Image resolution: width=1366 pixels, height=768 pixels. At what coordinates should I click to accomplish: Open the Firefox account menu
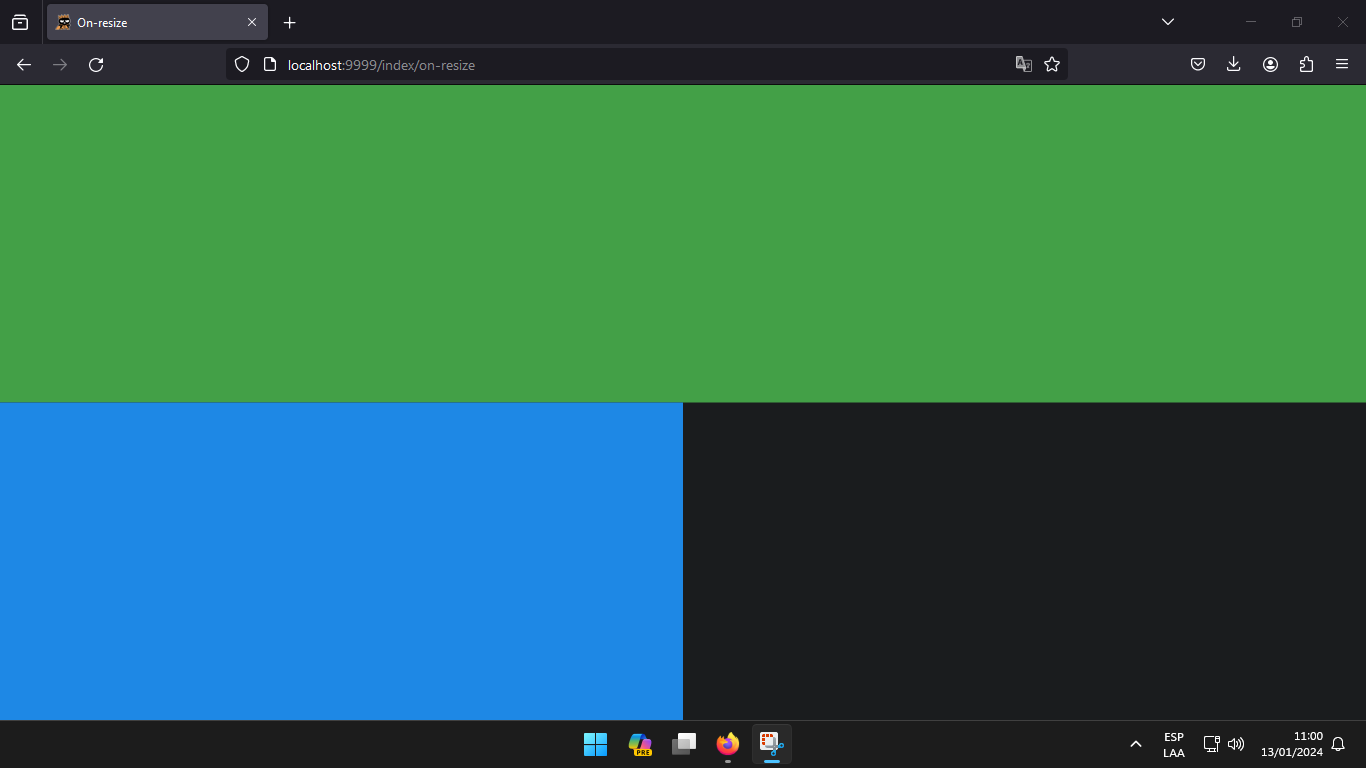click(x=1270, y=64)
